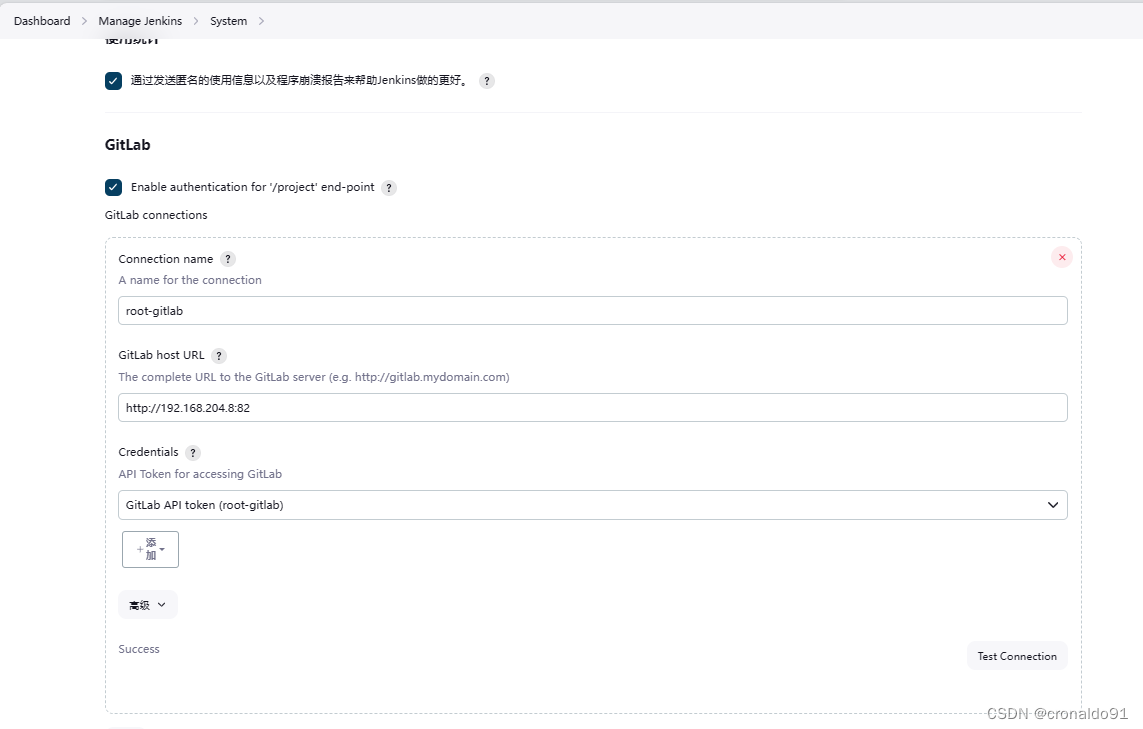Toggle Enable authentication for '/project' end-point
Viewport: 1143px width, 729px height.
point(113,187)
